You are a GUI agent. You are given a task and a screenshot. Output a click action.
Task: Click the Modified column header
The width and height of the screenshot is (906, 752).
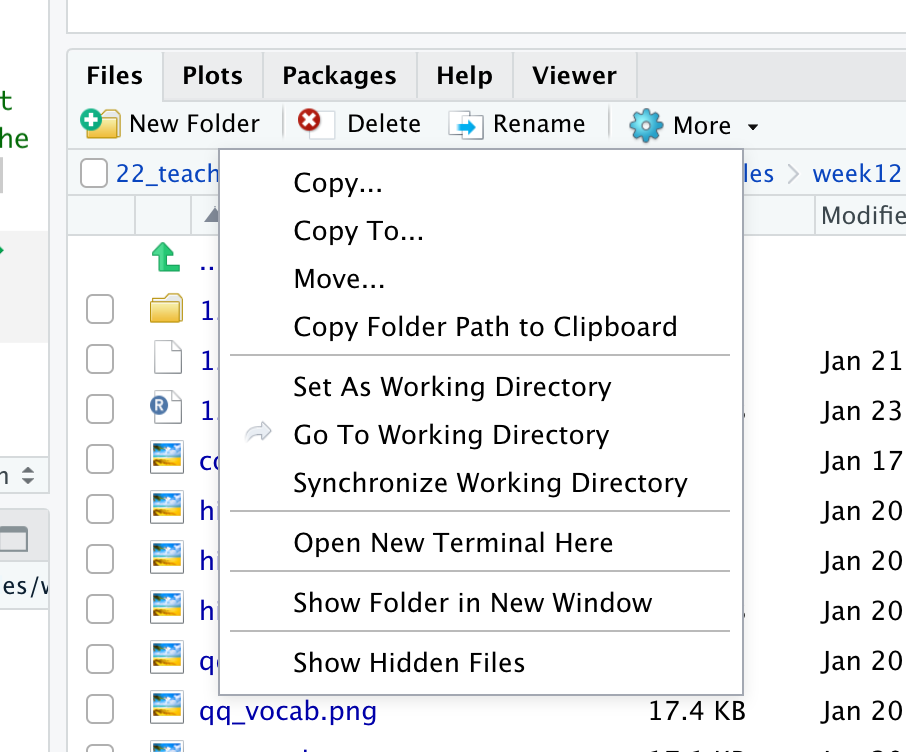[862, 215]
